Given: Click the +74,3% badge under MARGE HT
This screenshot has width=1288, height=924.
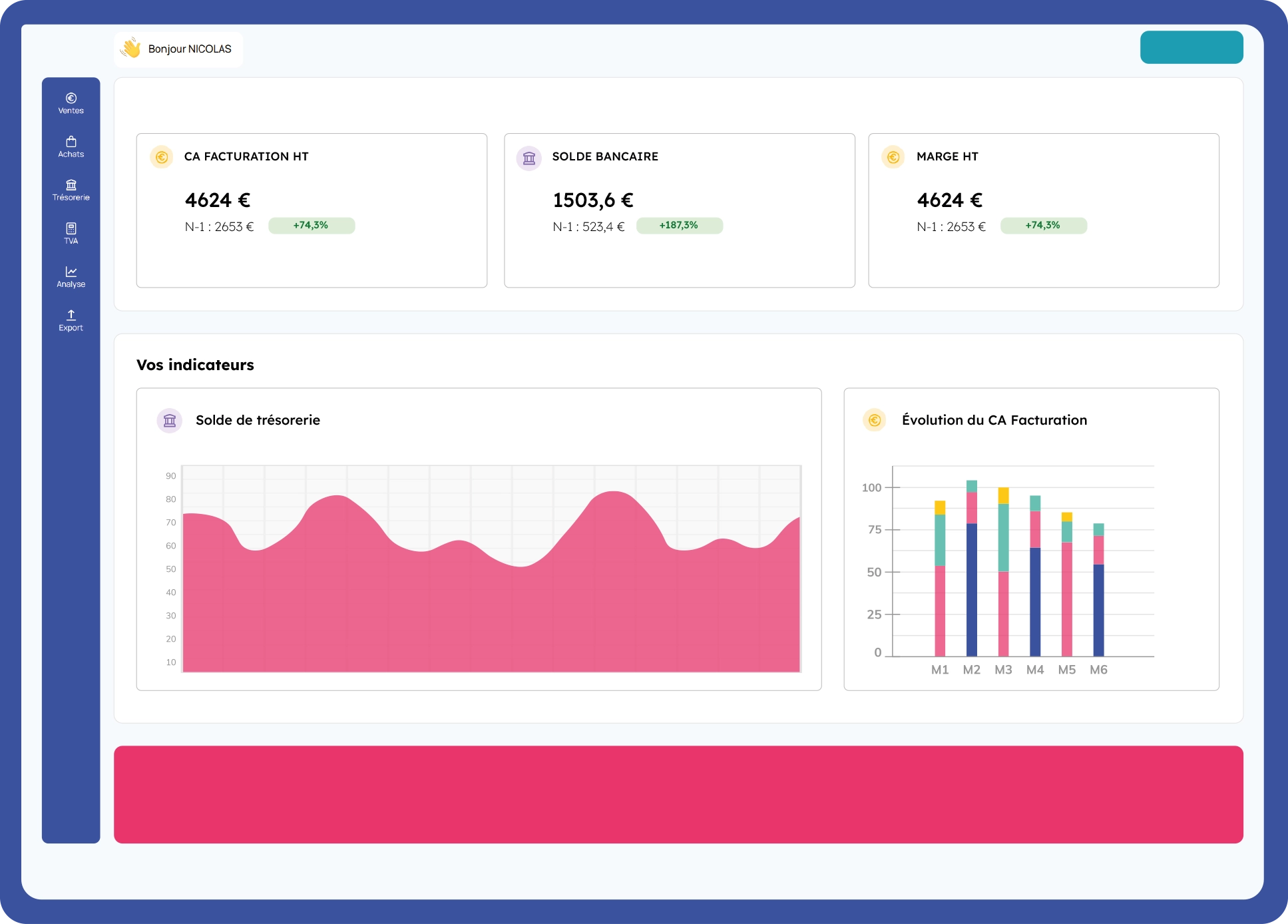Looking at the screenshot, I should pyautogui.click(x=1043, y=226).
